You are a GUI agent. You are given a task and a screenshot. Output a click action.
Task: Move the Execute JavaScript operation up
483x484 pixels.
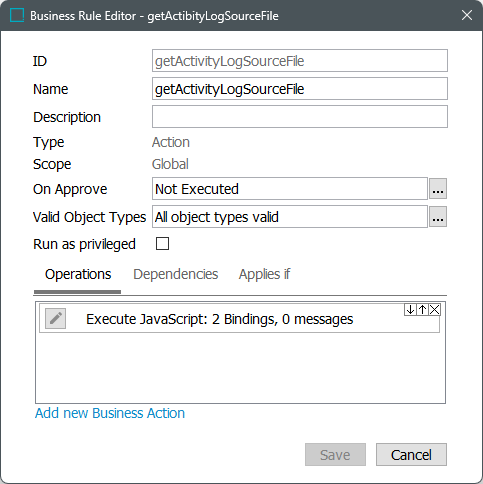pyautogui.click(x=422, y=310)
